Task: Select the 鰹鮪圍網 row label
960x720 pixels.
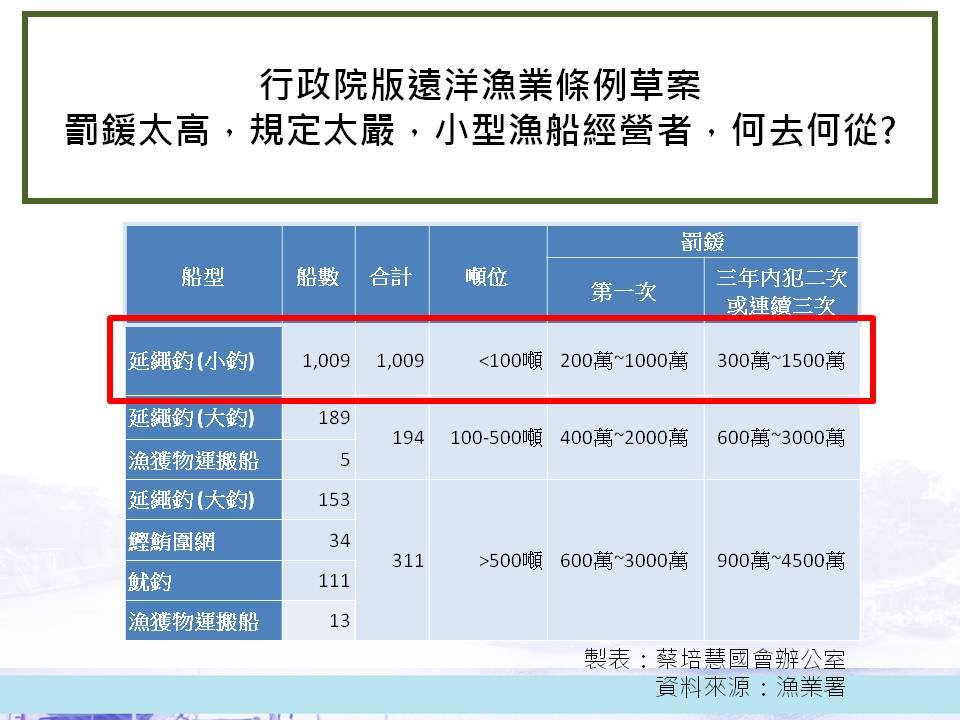Action: tap(172, 541)
